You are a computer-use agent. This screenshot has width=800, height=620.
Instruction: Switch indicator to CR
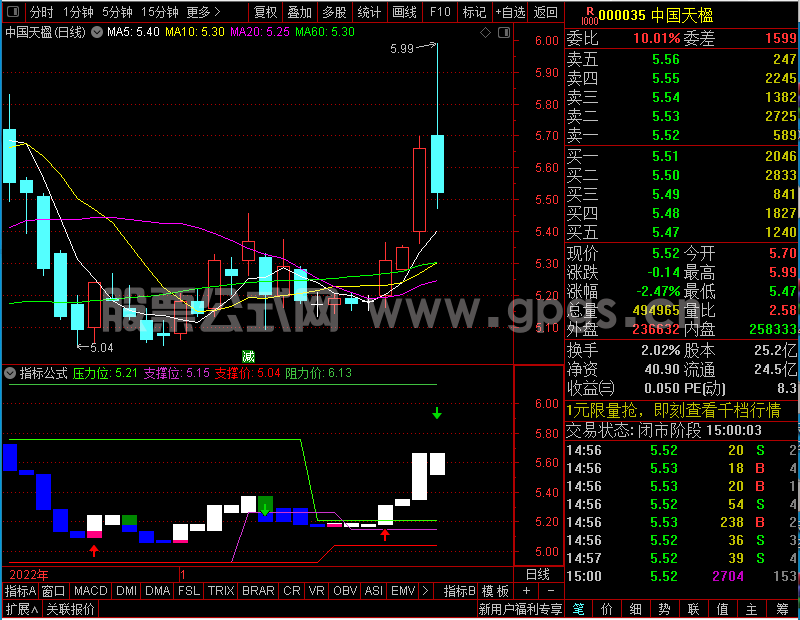point(292,591)
